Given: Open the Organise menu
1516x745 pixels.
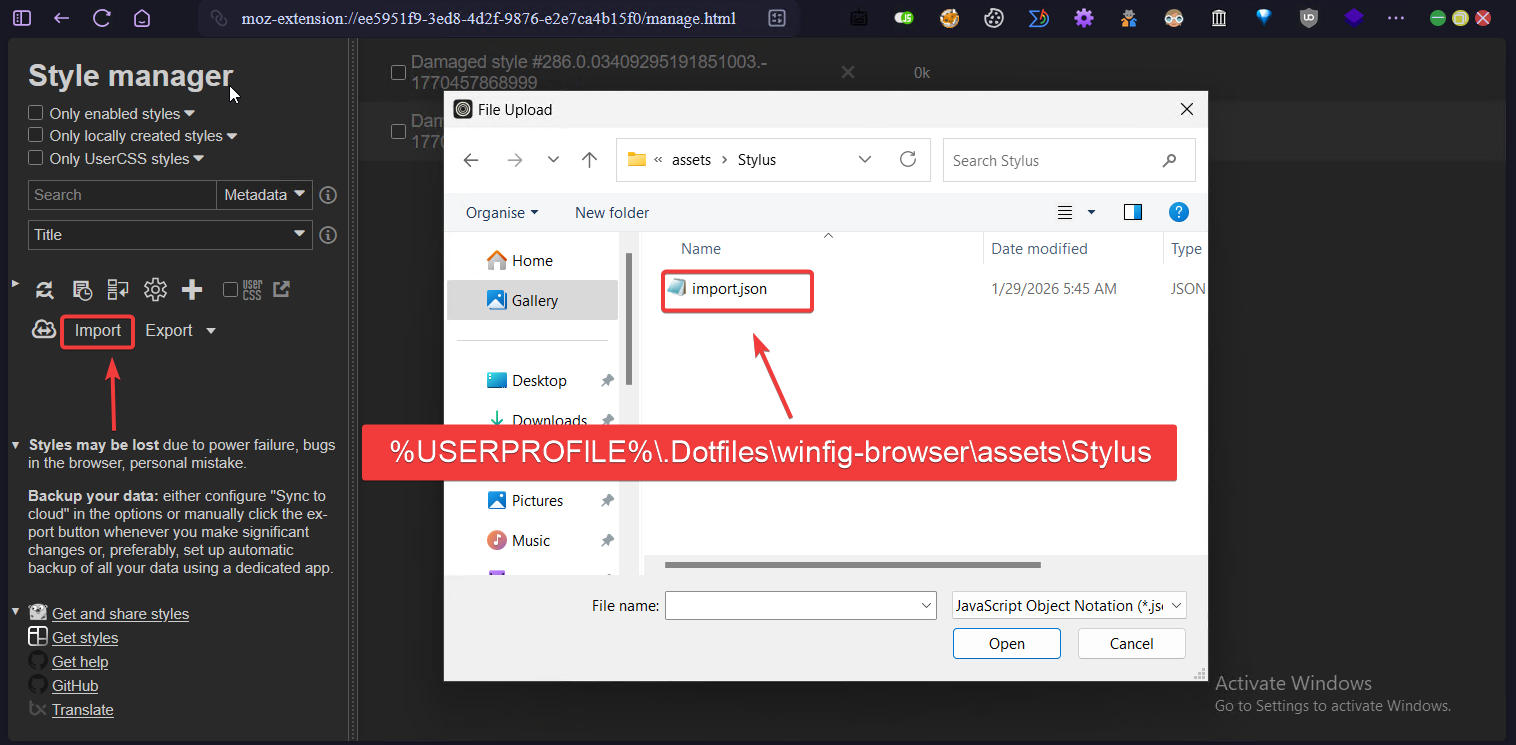Looking at the screenshot, I should pos(501,213).
